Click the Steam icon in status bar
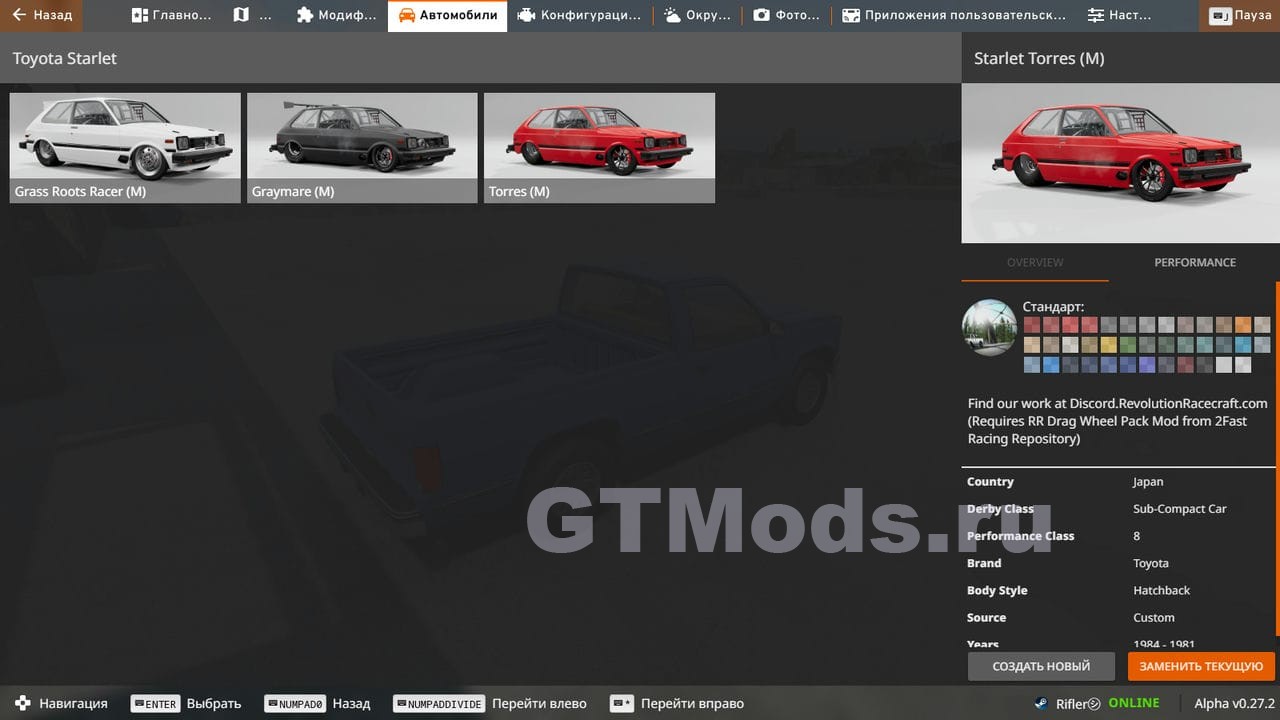This screenshot has height=720, width=1280. 1042,703
